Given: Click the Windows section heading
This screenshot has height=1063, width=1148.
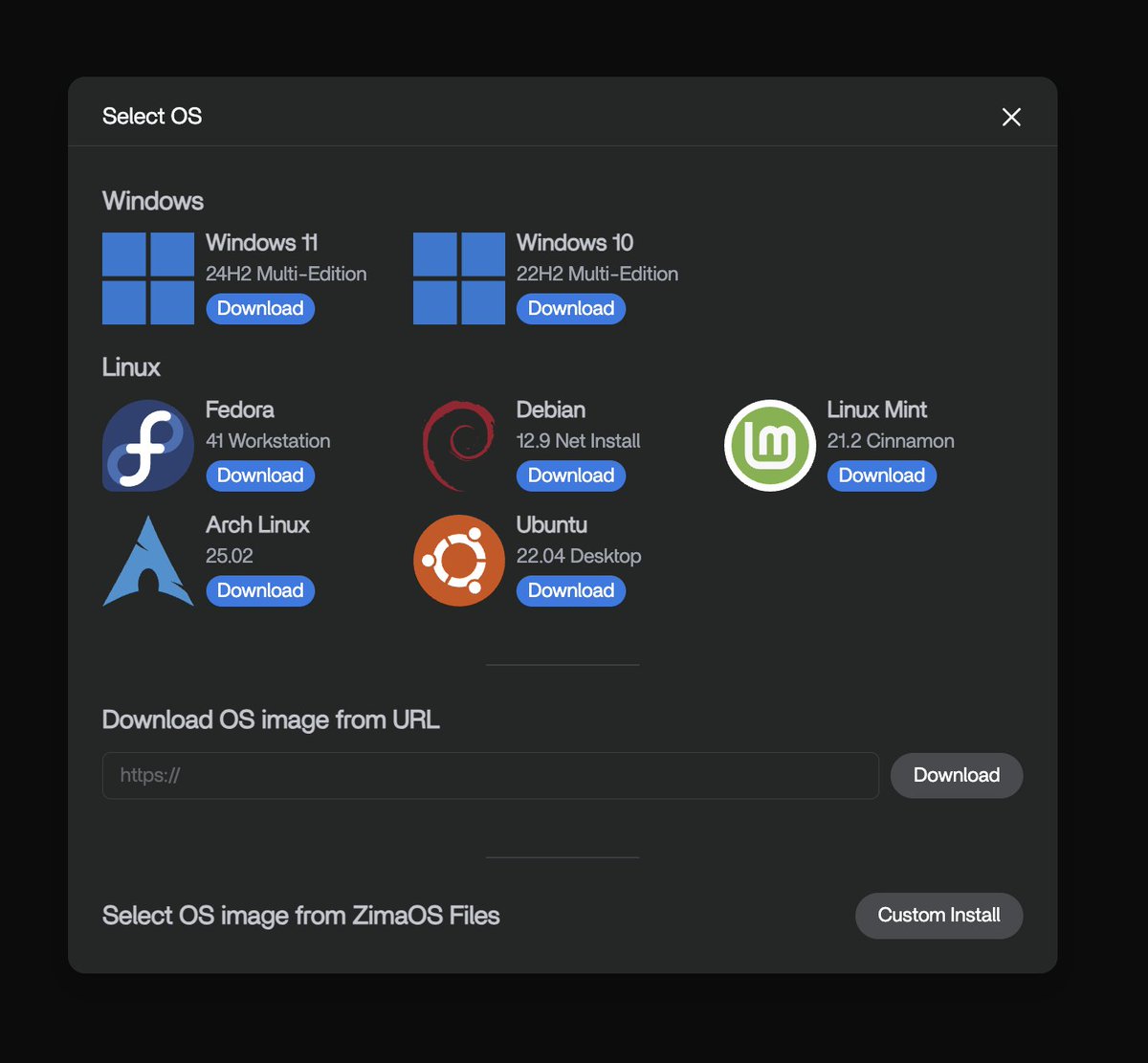Looking at the screenshot, I should pyautogui.click(x=153, y=201).
